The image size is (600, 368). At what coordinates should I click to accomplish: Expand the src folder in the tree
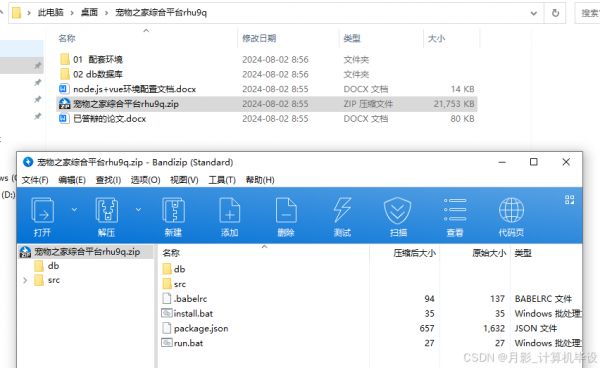[x=25, y=280]
